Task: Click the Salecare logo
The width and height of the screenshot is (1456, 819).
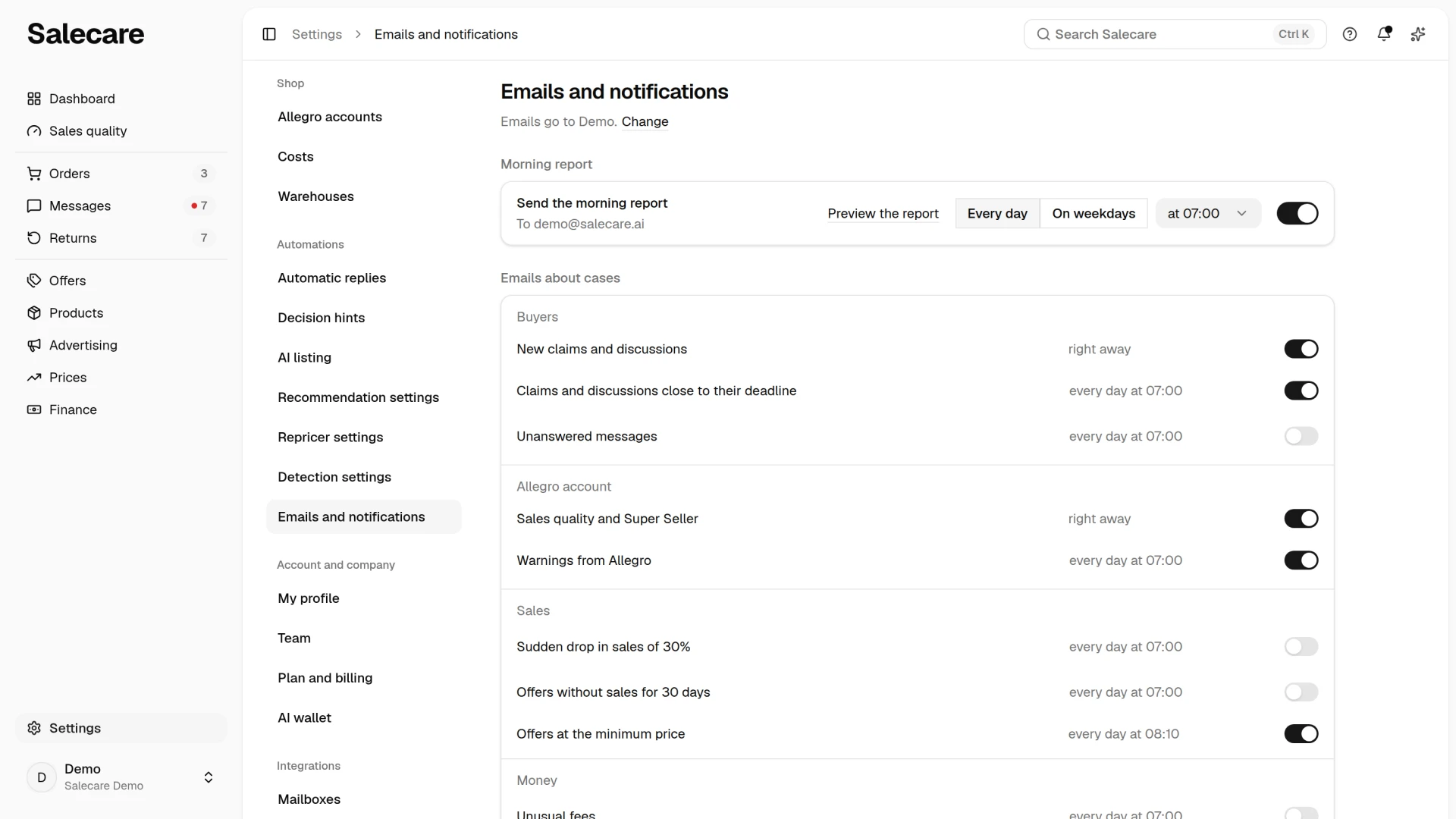Action: pos(86,34)
